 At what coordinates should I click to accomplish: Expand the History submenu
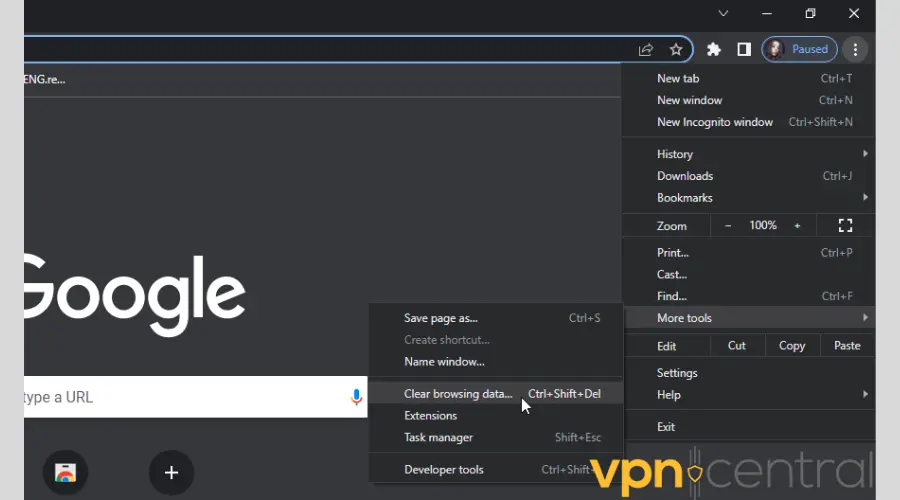tap(748, 154)
